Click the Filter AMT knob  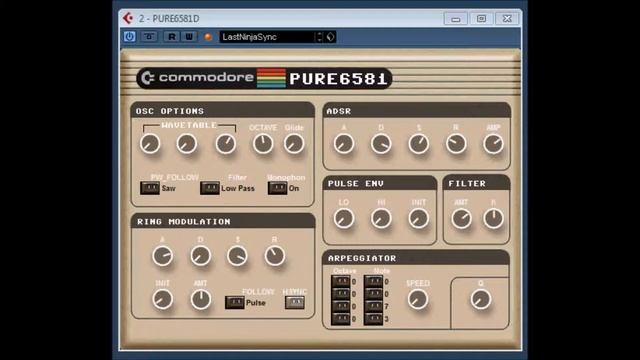tap(461, 218)
